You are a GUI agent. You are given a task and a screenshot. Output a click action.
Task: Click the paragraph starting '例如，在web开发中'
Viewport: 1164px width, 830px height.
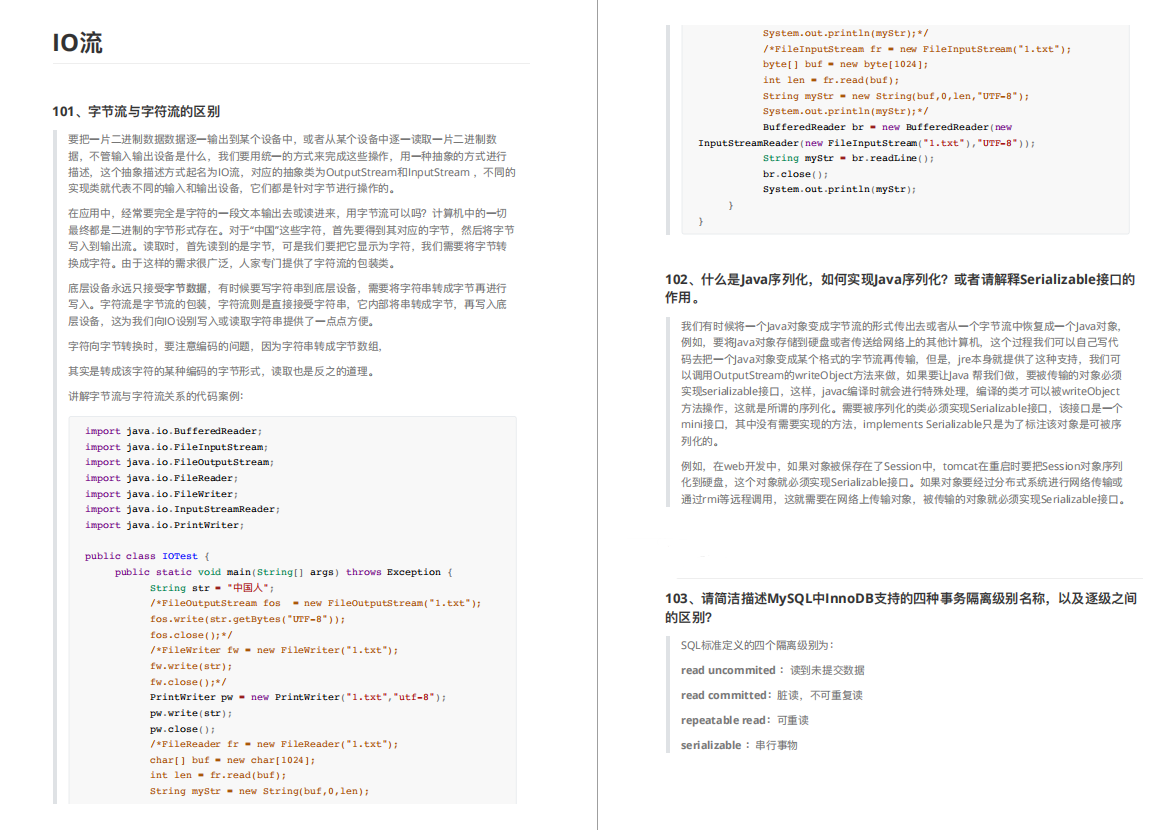(x=903, y=483)
